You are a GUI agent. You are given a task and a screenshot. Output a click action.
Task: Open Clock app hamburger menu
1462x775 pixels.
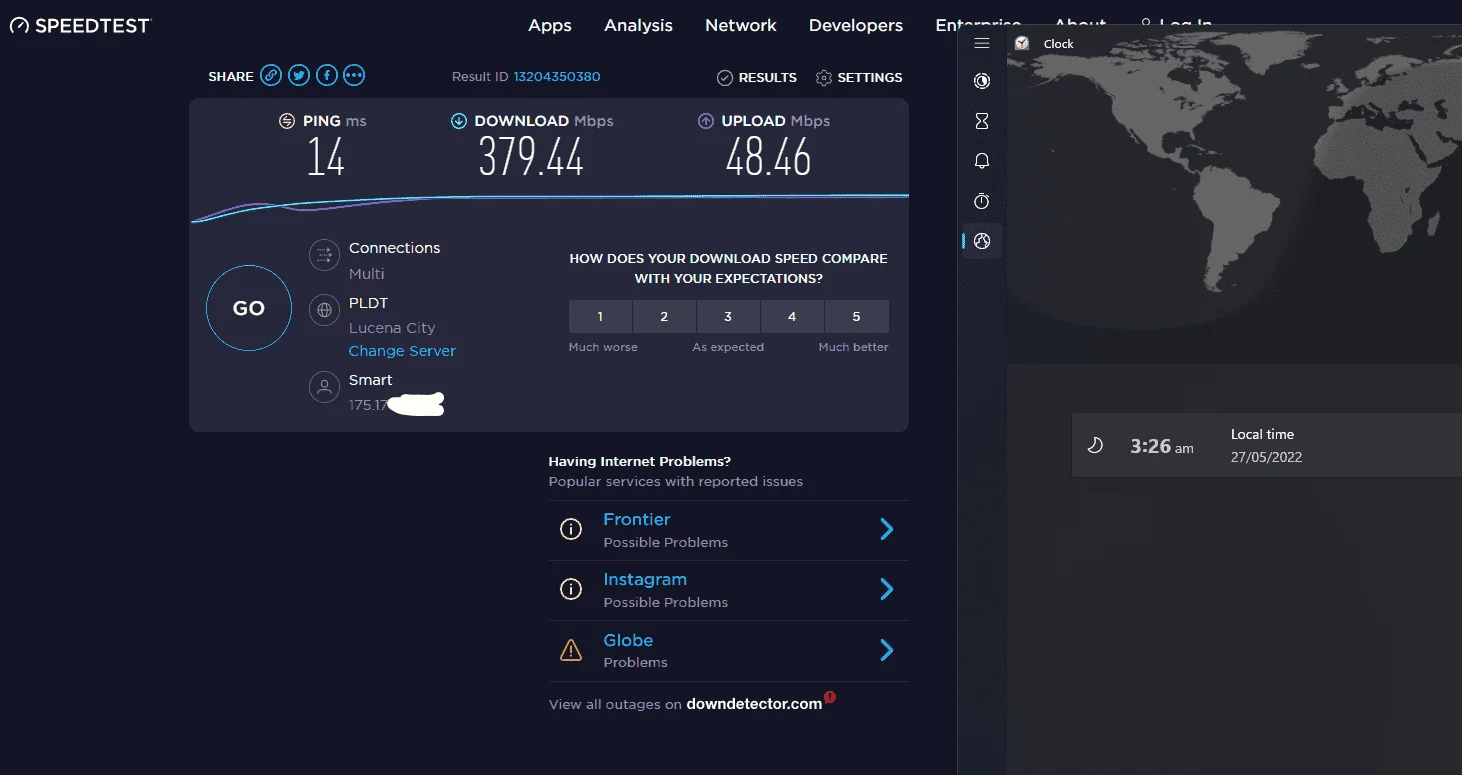[982, 44]
